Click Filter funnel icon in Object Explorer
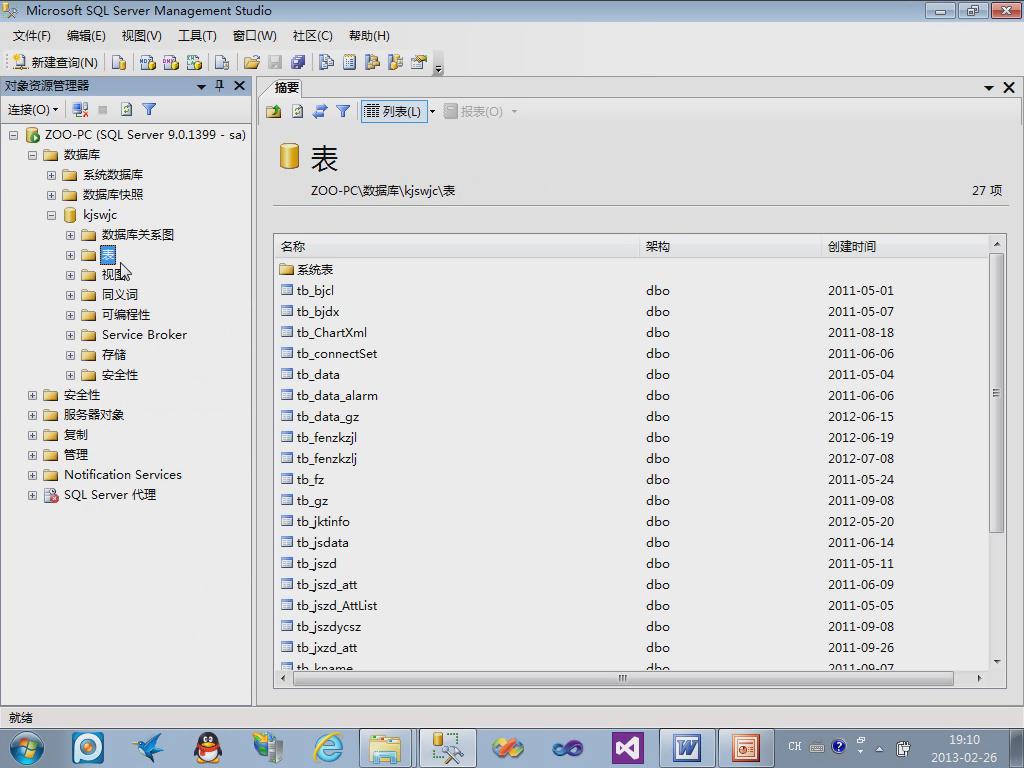This screenshot has width=1024, height=768. click(149, 110)
